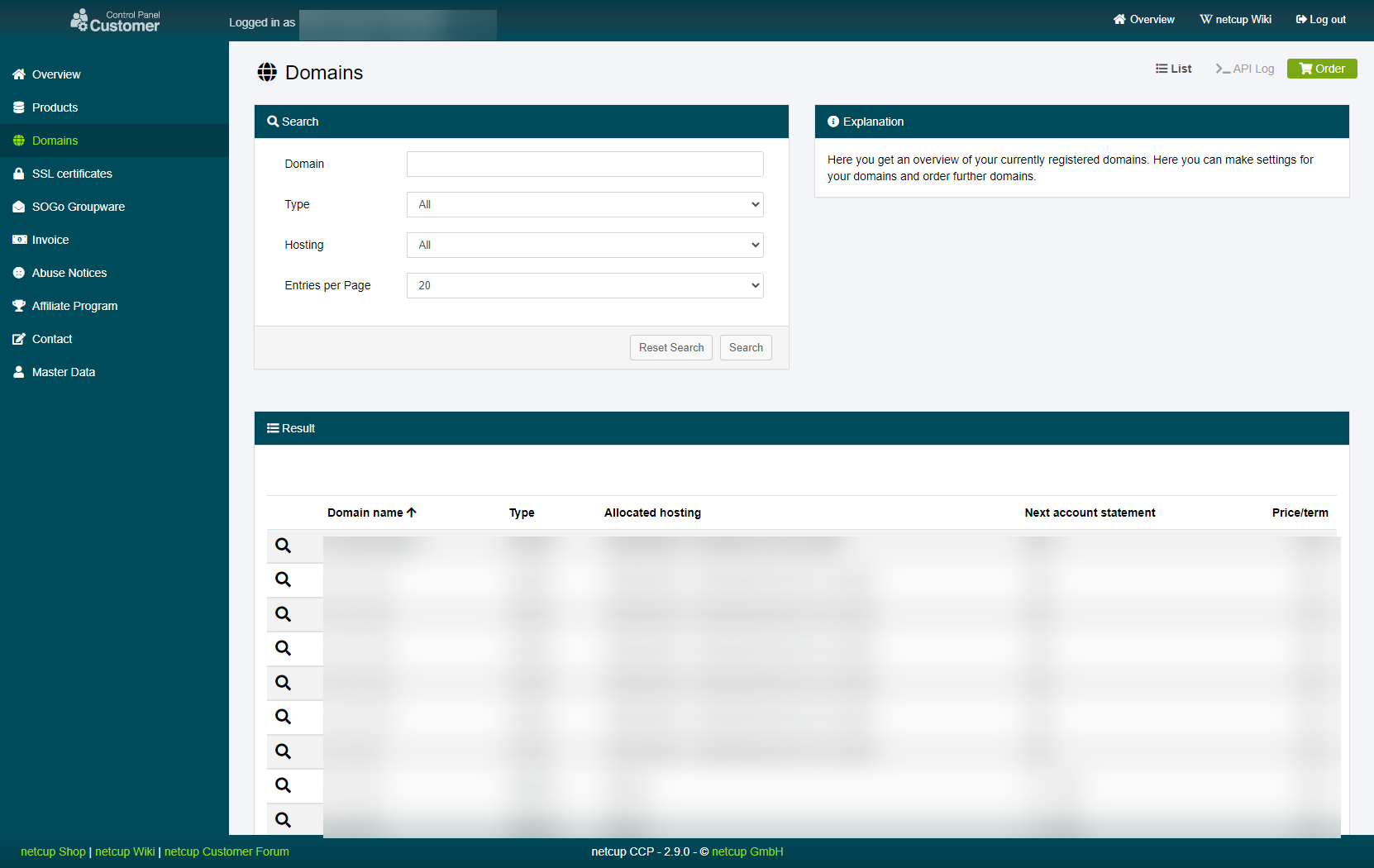Open netcup Shop footer link

click(x=53, y=851)
